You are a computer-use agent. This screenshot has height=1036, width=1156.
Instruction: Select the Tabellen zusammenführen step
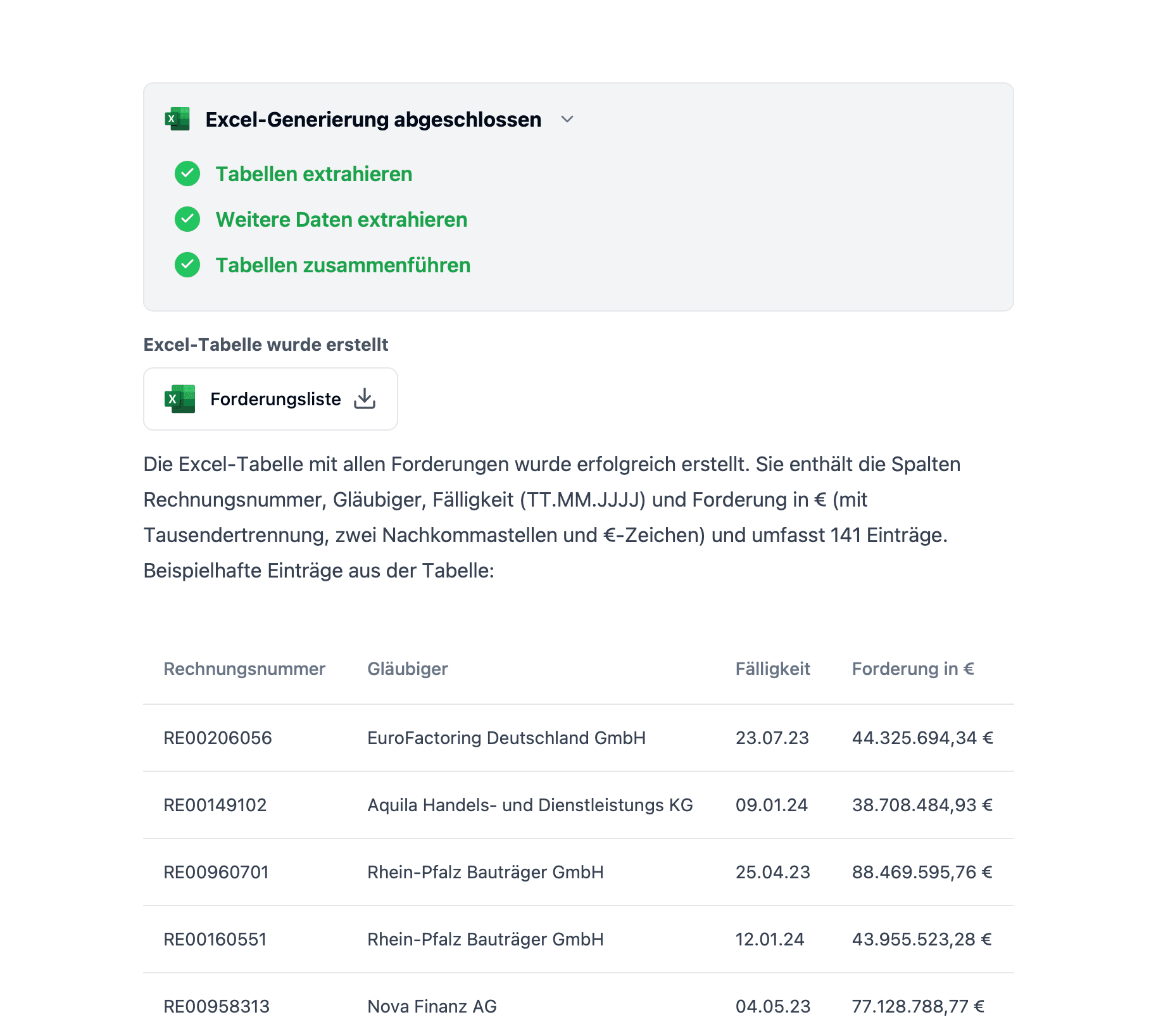342,265
